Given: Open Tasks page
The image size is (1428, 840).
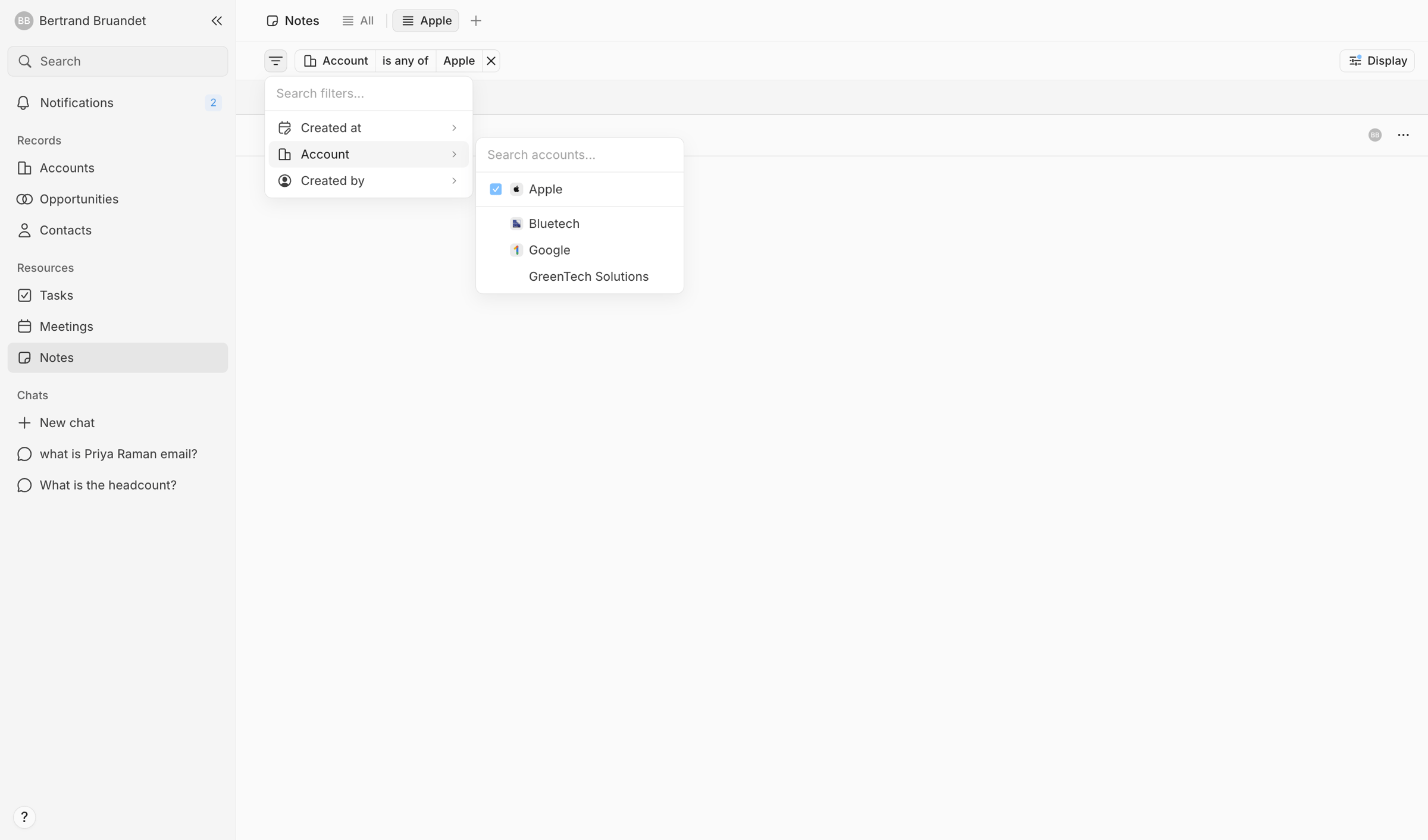Looking at the screenshot, I should (x=118, y=296).
